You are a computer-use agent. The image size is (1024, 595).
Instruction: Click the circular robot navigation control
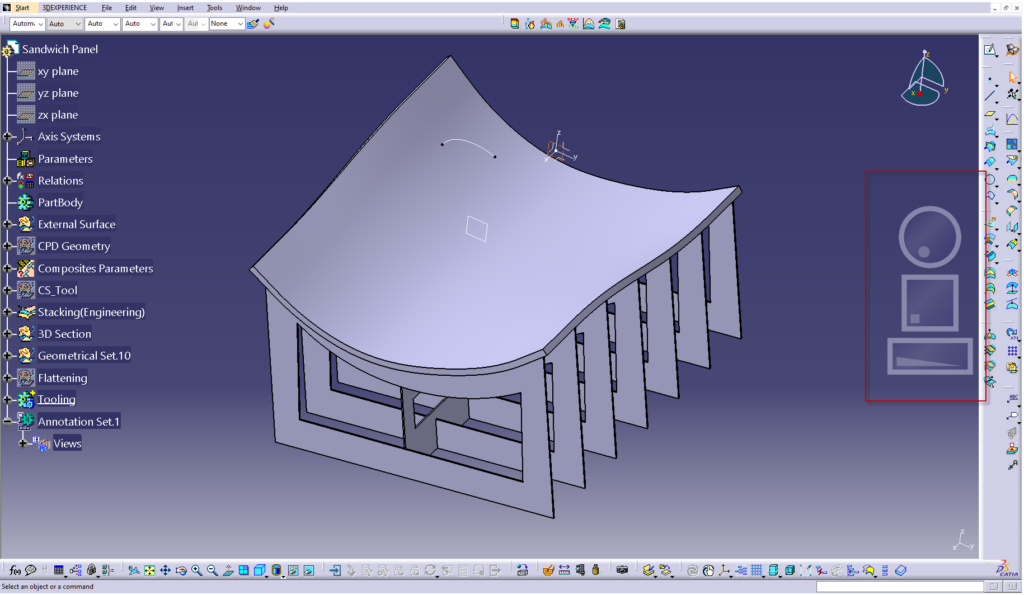click(929, 237)
